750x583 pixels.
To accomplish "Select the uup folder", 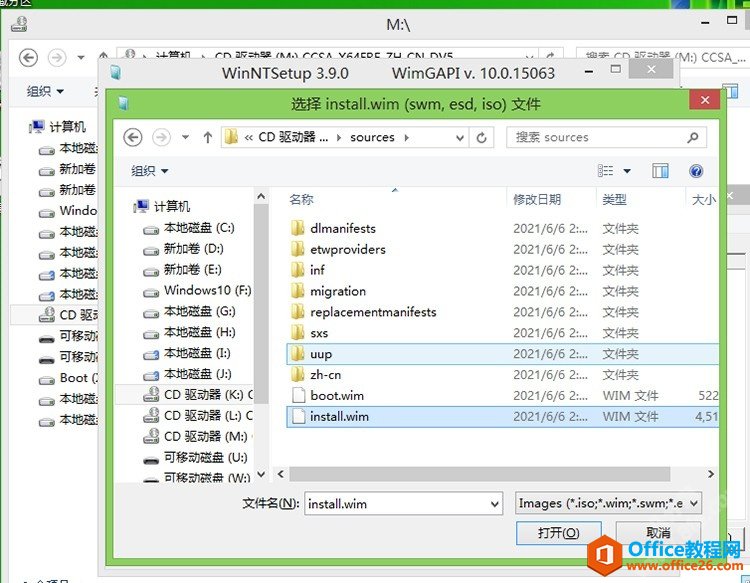I will [x=502, y=354].
